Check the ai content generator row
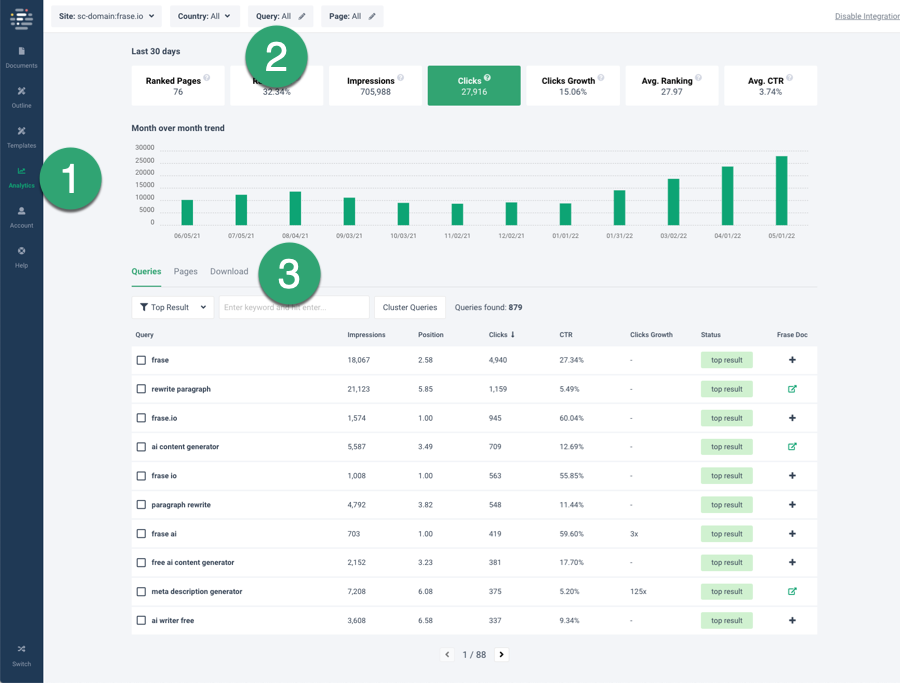The height and width of the screenshot is (683, 900). tap(141, 447)
